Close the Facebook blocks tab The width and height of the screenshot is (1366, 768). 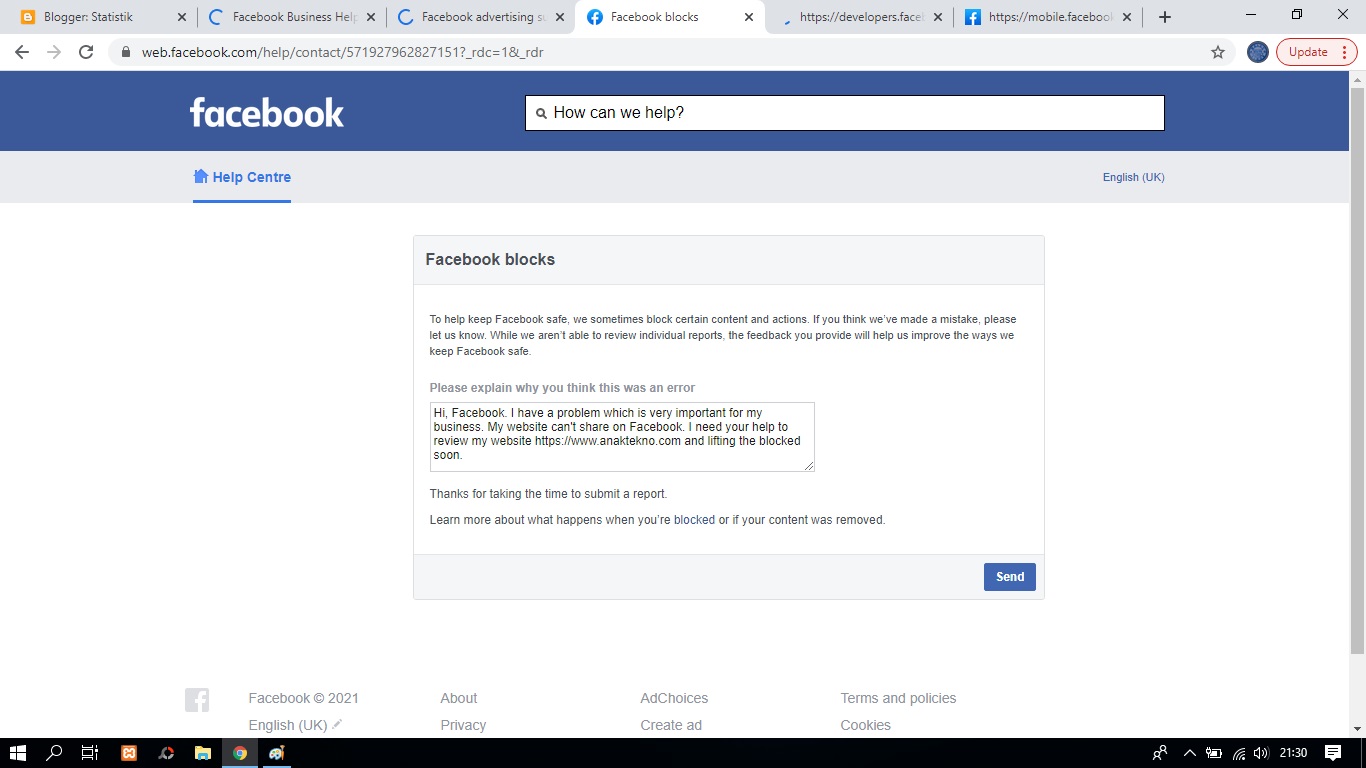click(x=748, y=17)
